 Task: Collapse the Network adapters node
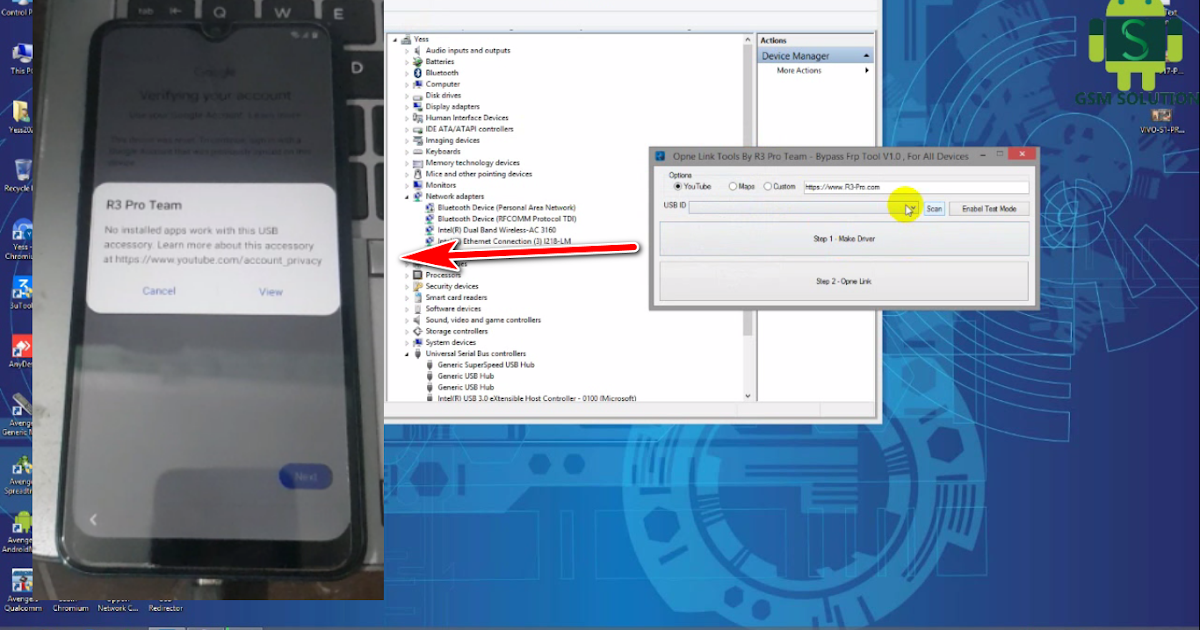point(407,197)
